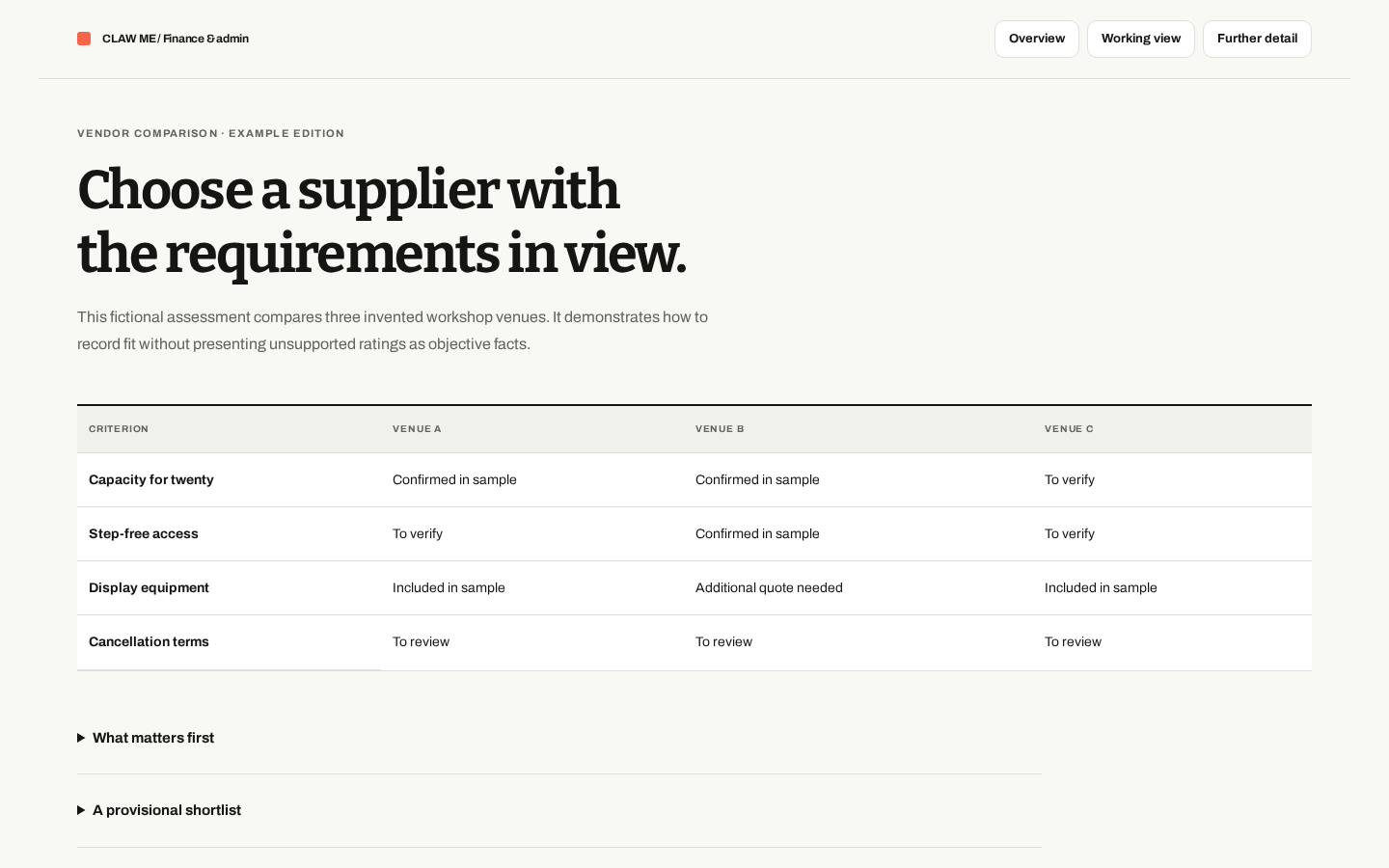Click the 'Vendor comparison · Example edition' eyebrow
Viewport: 1389px width, 868px height.
[x=210, y=133]
